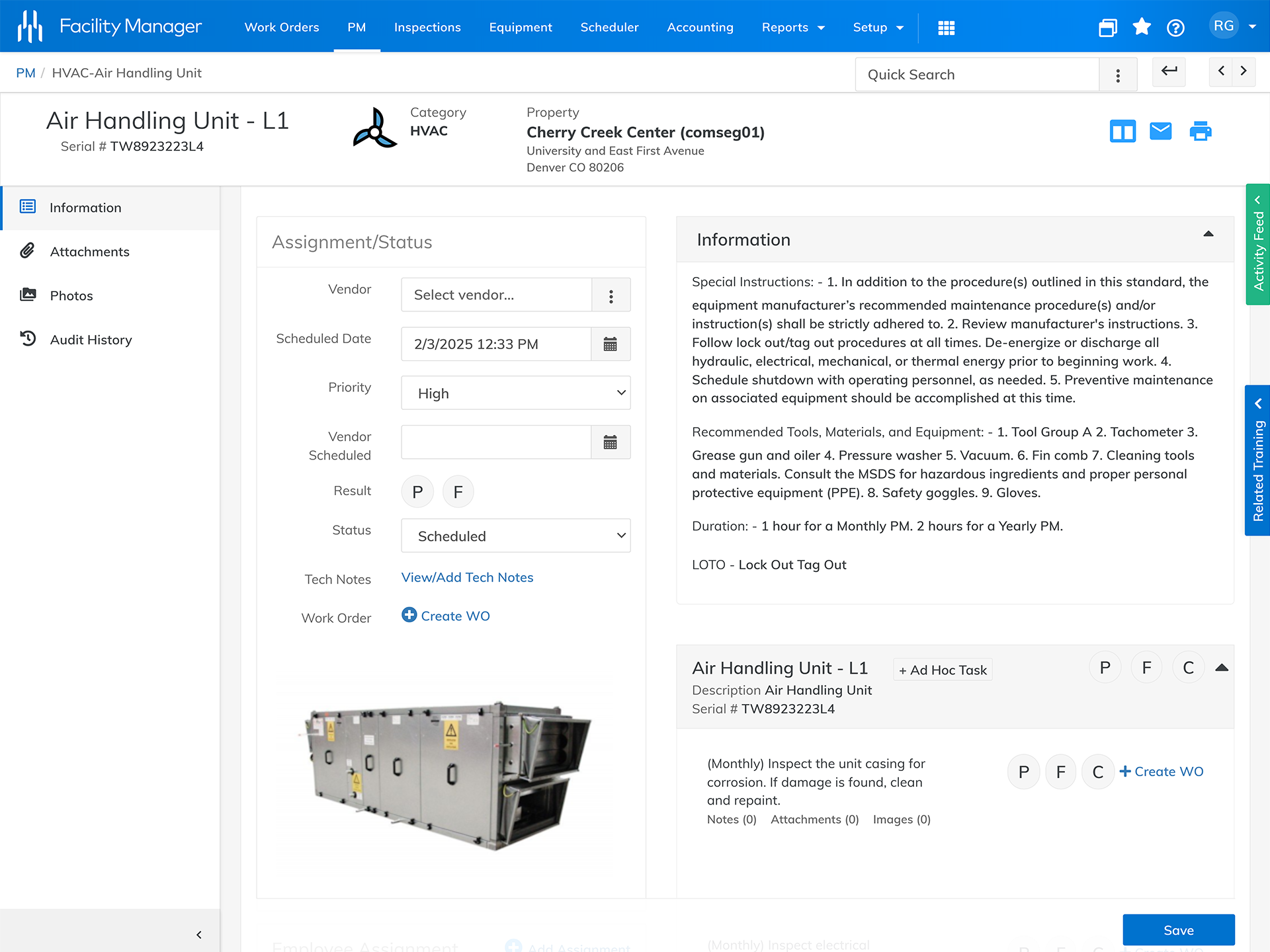Open View/Add Tech Notes
This screenshot has width=1270, height=952.
pos(467,577)
